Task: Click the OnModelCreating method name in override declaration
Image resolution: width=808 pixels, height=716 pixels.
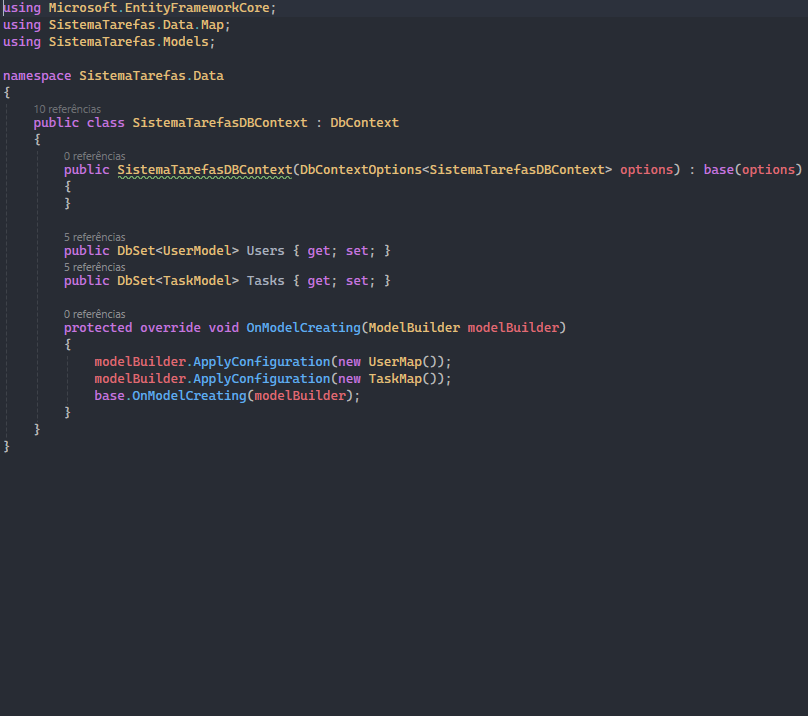Action: click(303, 328)
